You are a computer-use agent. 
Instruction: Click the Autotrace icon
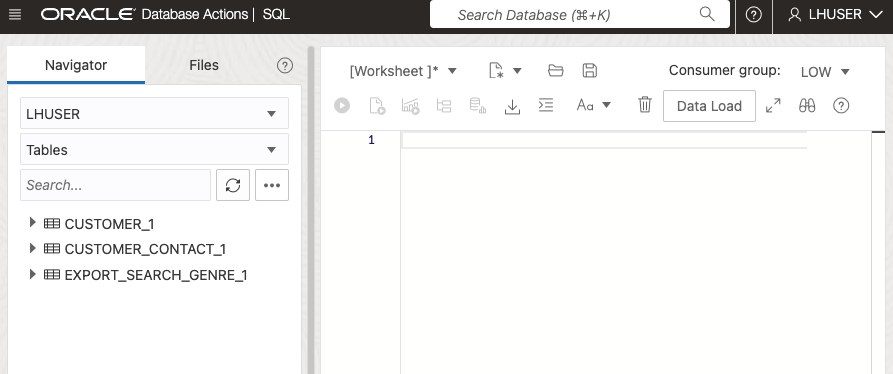click(x=444, y=106)
